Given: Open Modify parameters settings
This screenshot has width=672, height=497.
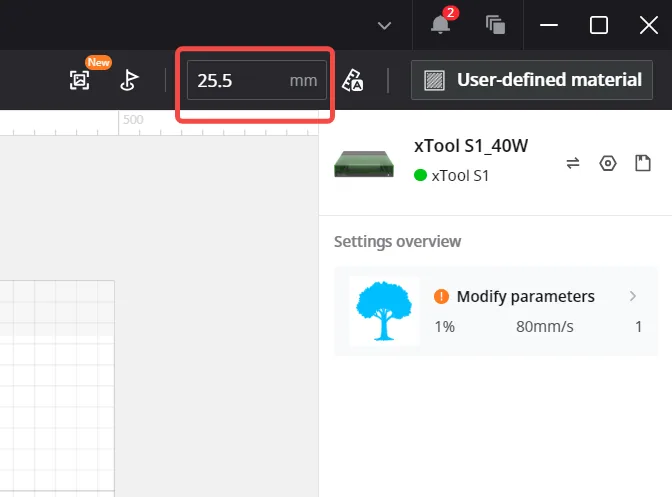Looking at the screenshot, I should [x=496, y=311].
